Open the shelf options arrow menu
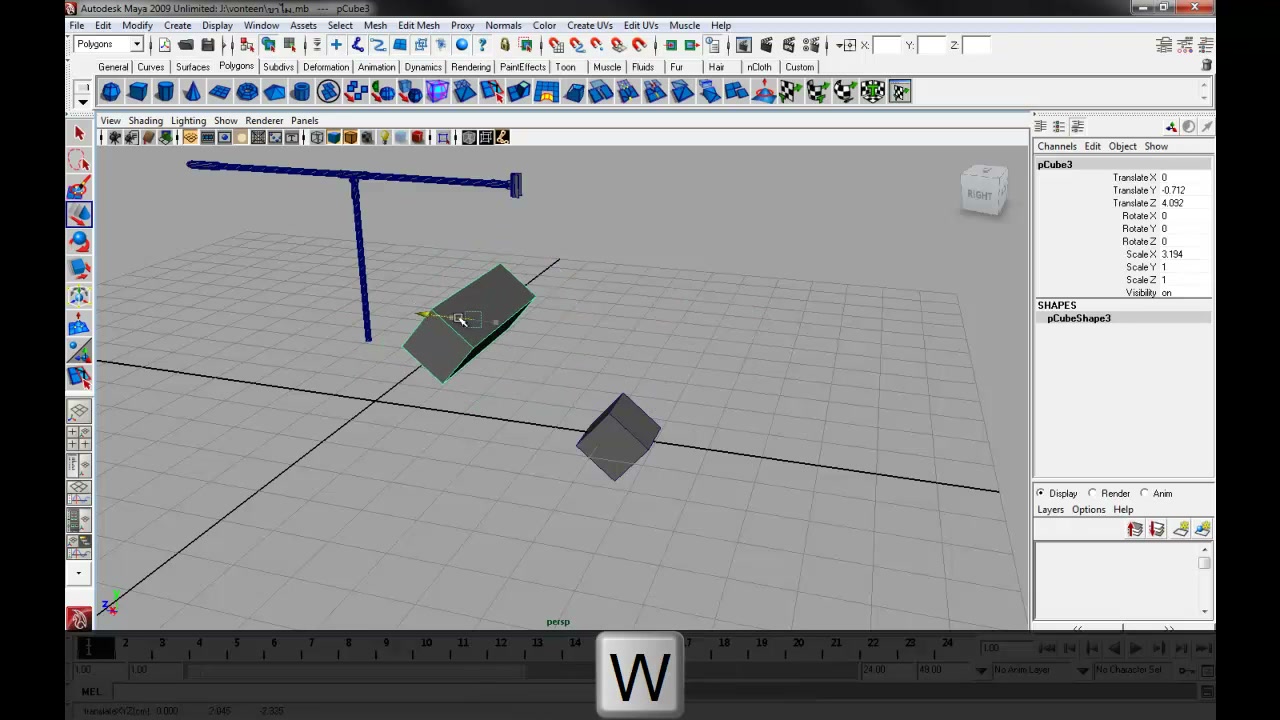Screen dimensions: 1280x720 click(83, 101)
